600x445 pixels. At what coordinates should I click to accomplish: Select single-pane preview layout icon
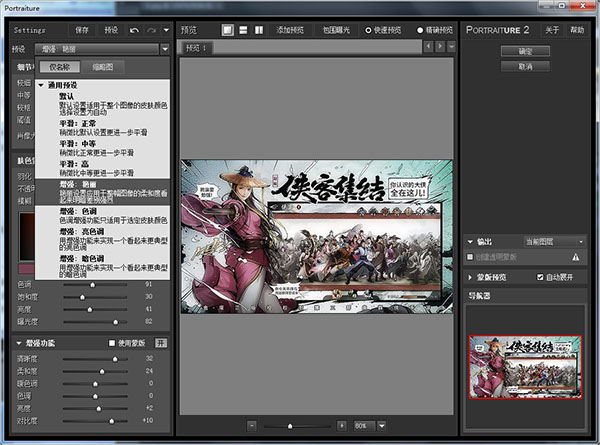[x=228, y=30]
